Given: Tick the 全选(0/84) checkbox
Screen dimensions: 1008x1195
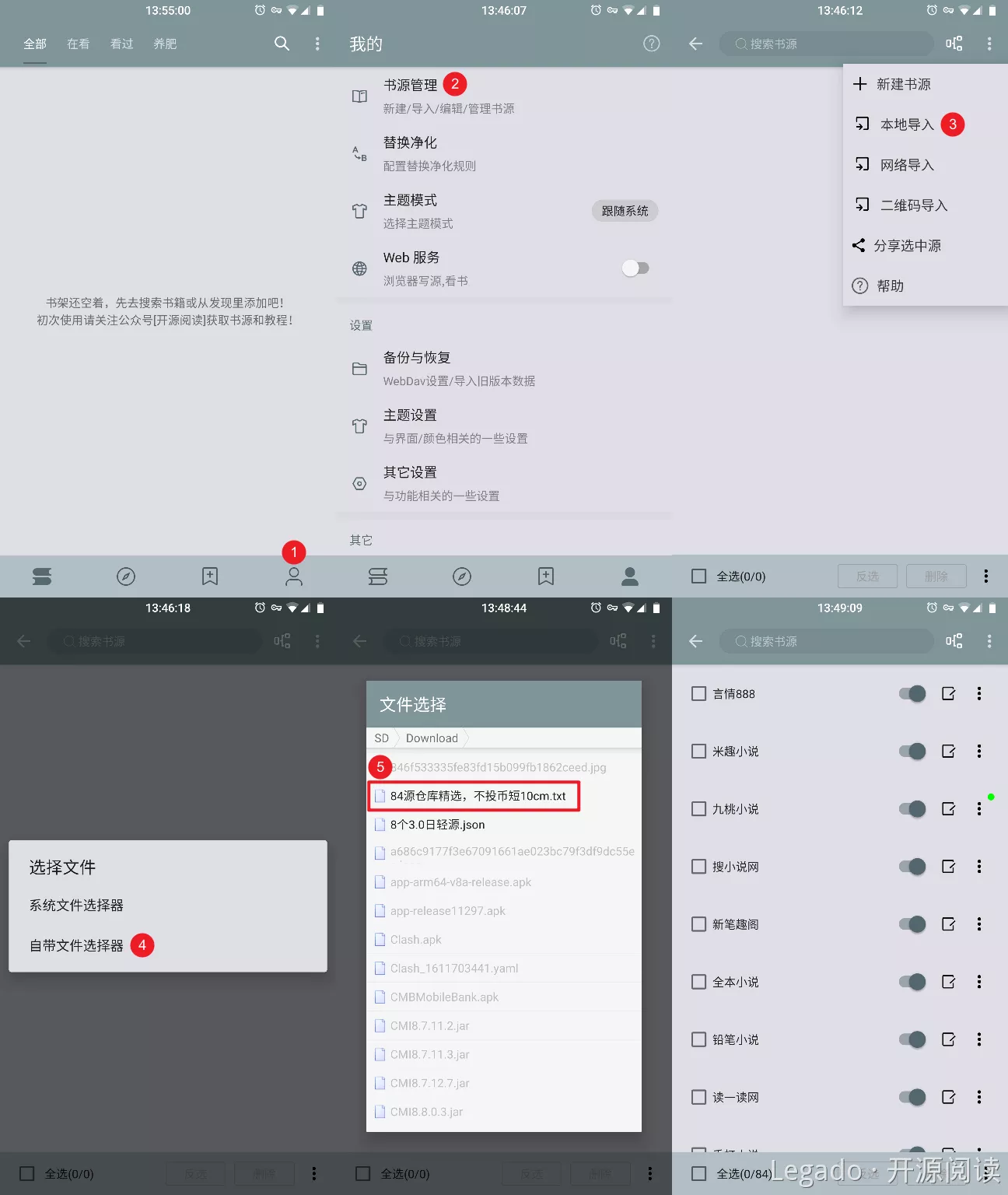Looking at the screenshot, I should (698, 1174).
